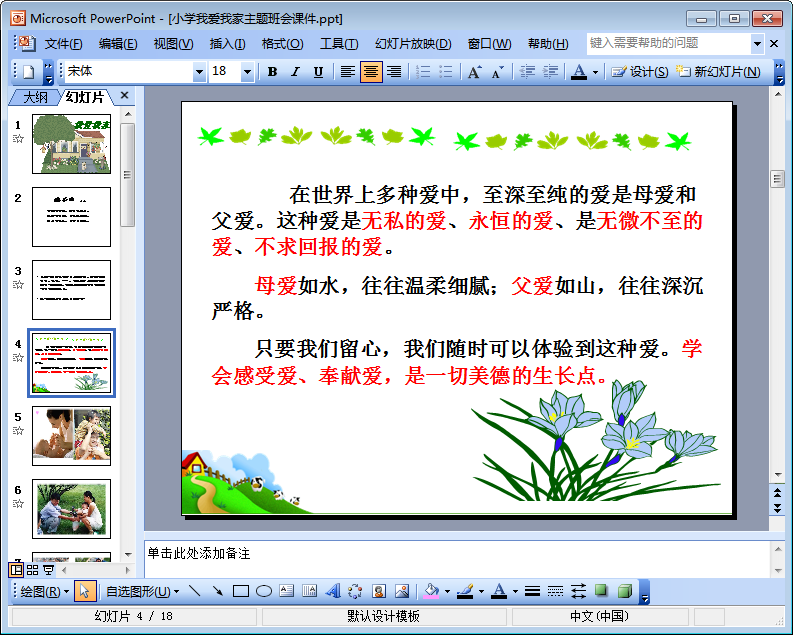793x635 pixels.
Task: Toggle Italic formatting
Action: 295,72
